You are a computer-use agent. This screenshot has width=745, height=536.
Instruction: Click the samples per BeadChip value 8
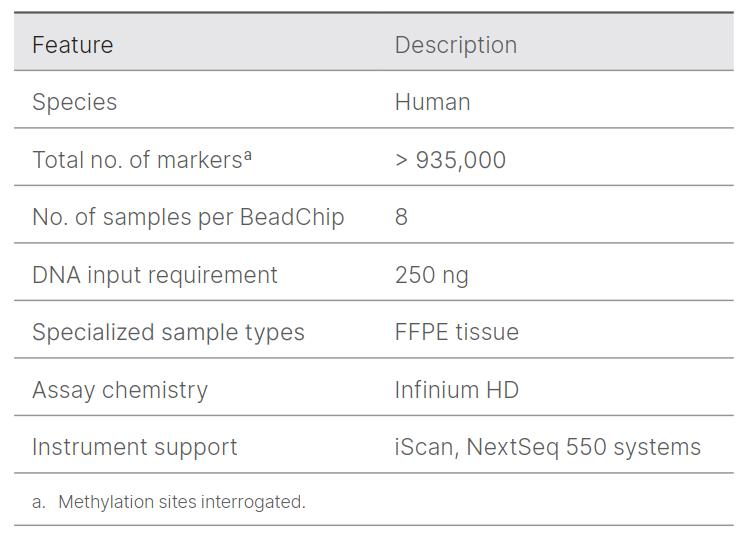[x=401, y=217]
